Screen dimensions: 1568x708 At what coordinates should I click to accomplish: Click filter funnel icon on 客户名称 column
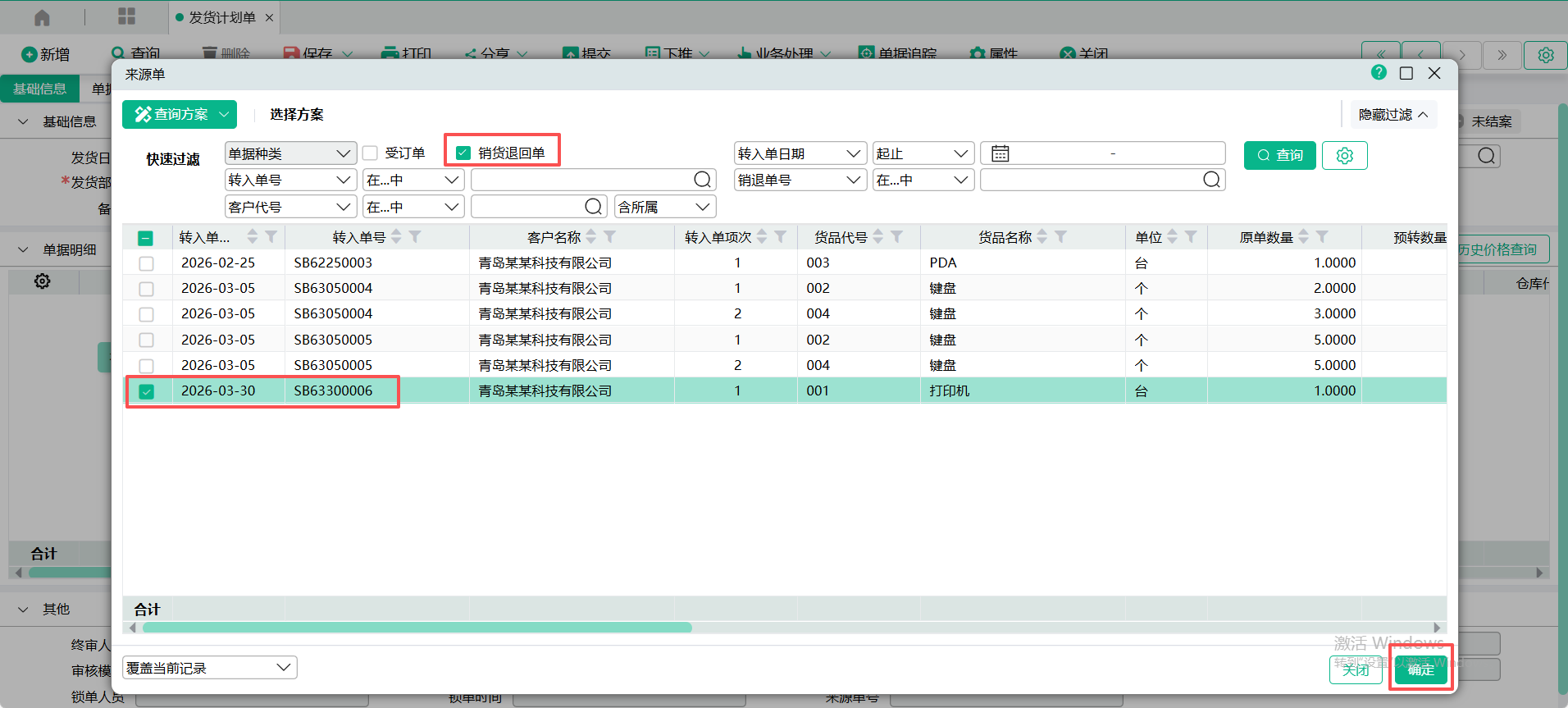pyautogui.click(x=609, y=237)
